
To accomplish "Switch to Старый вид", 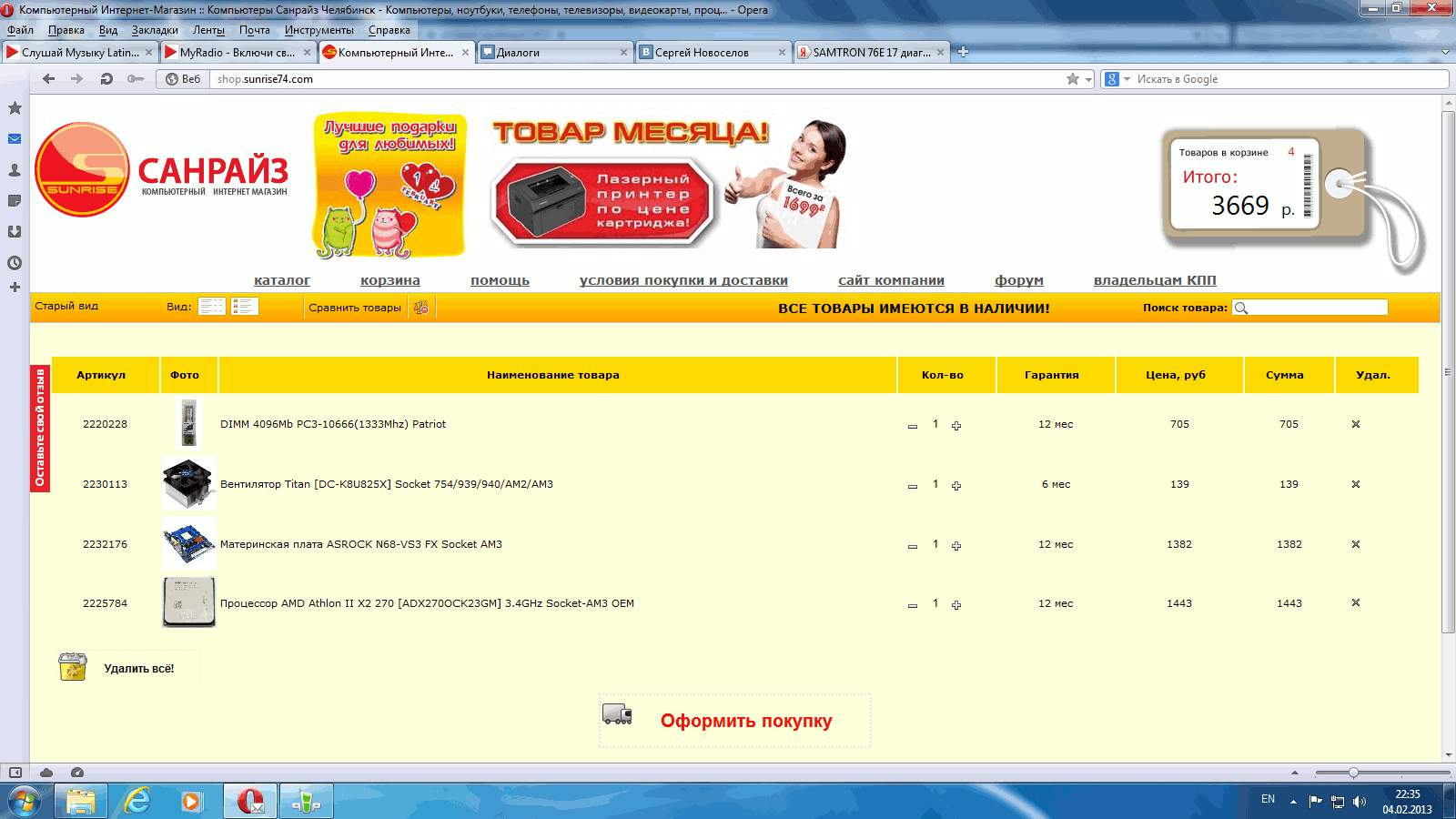I will [x=66, y=306].
